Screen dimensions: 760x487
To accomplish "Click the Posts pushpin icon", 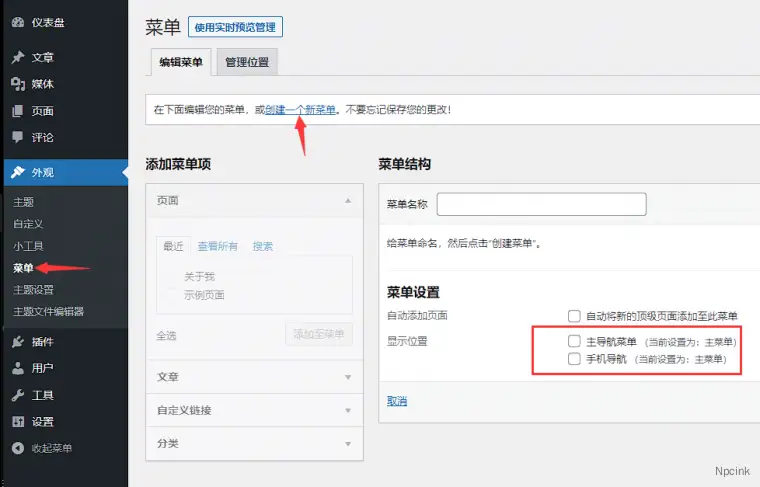I will click(x=18, y=57).
